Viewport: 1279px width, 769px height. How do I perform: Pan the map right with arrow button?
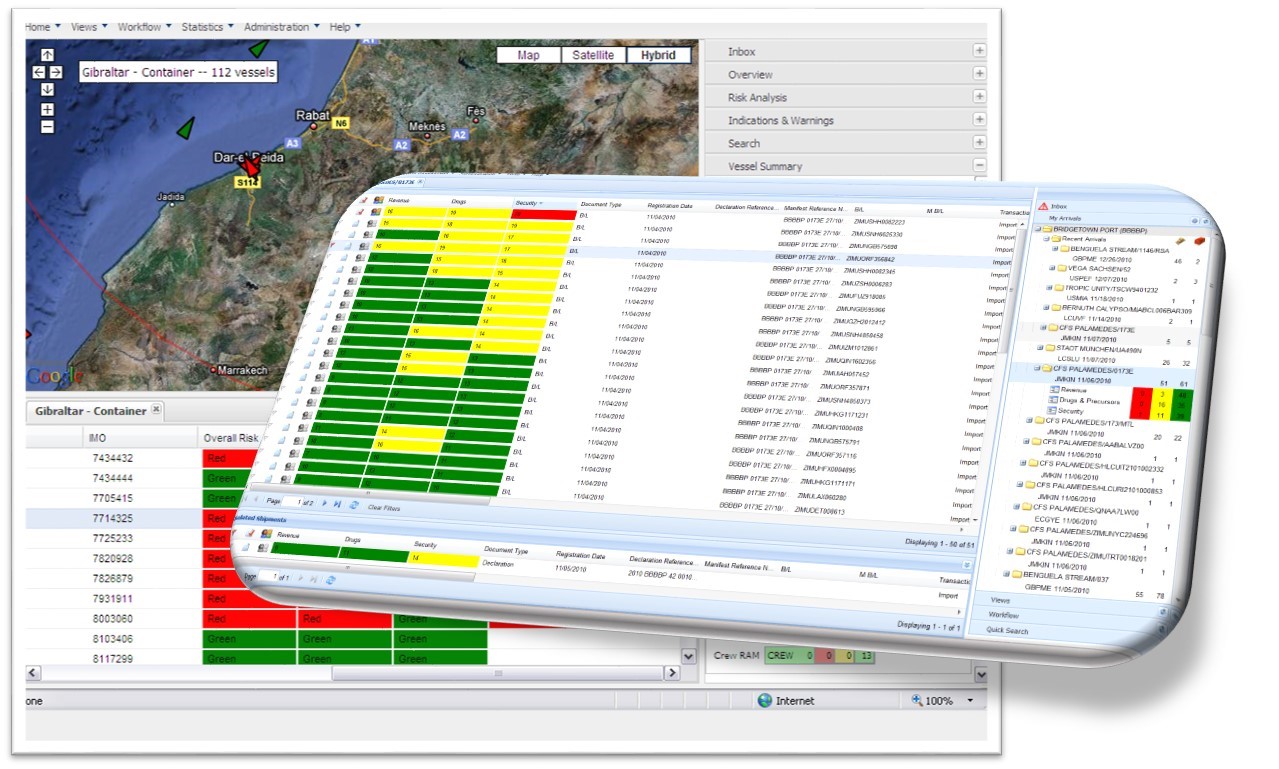[x=56, y=72]
